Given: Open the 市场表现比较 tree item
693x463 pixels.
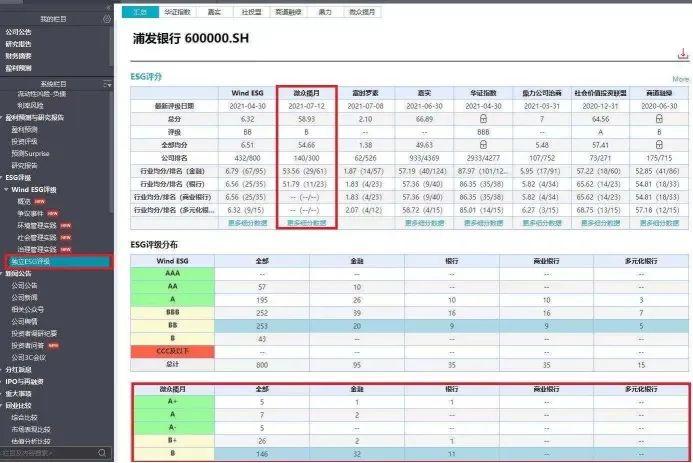Looking at the screenshot, I should 30,429.
